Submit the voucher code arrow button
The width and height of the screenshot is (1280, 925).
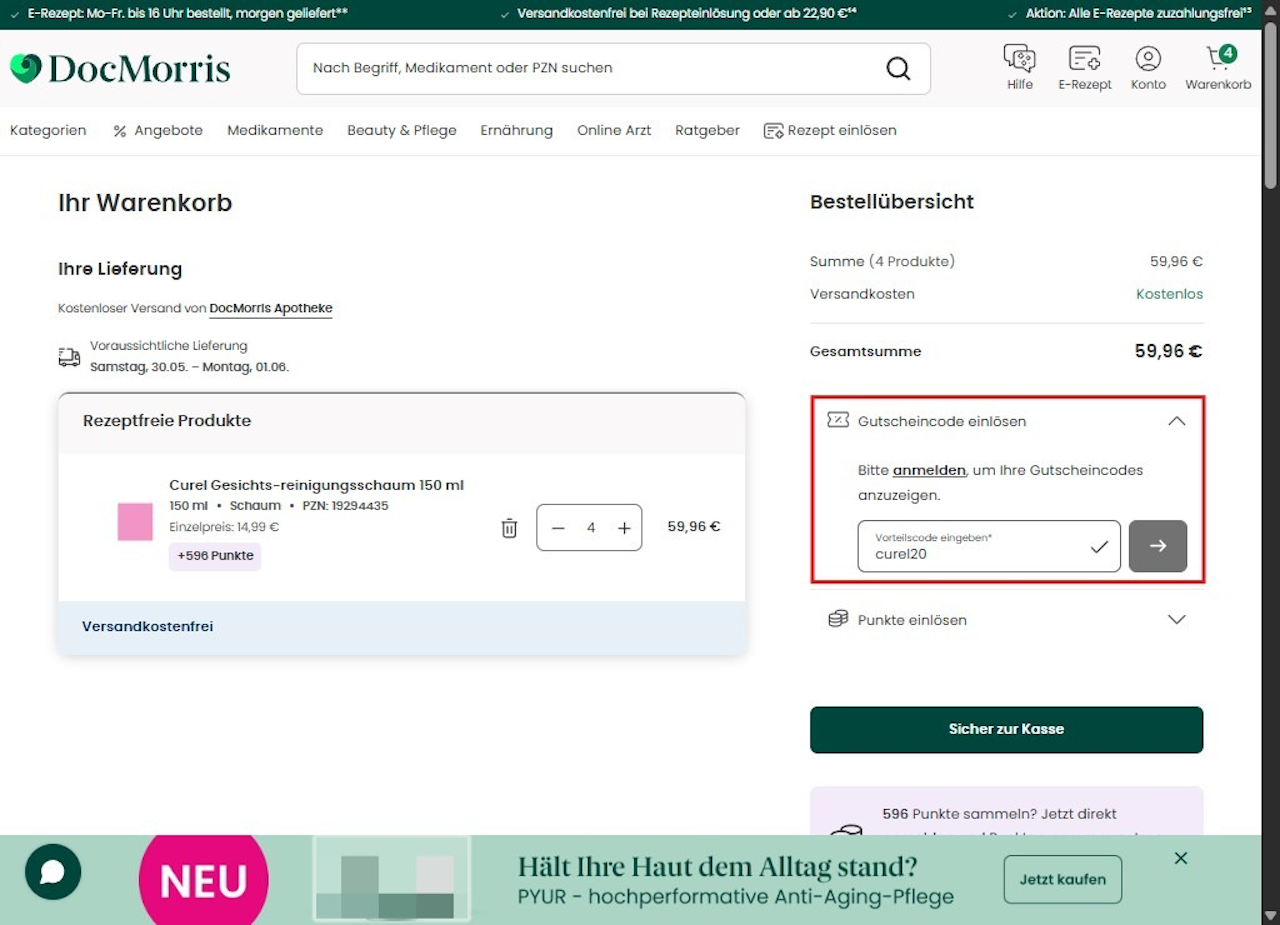(x=1158, y=546)
